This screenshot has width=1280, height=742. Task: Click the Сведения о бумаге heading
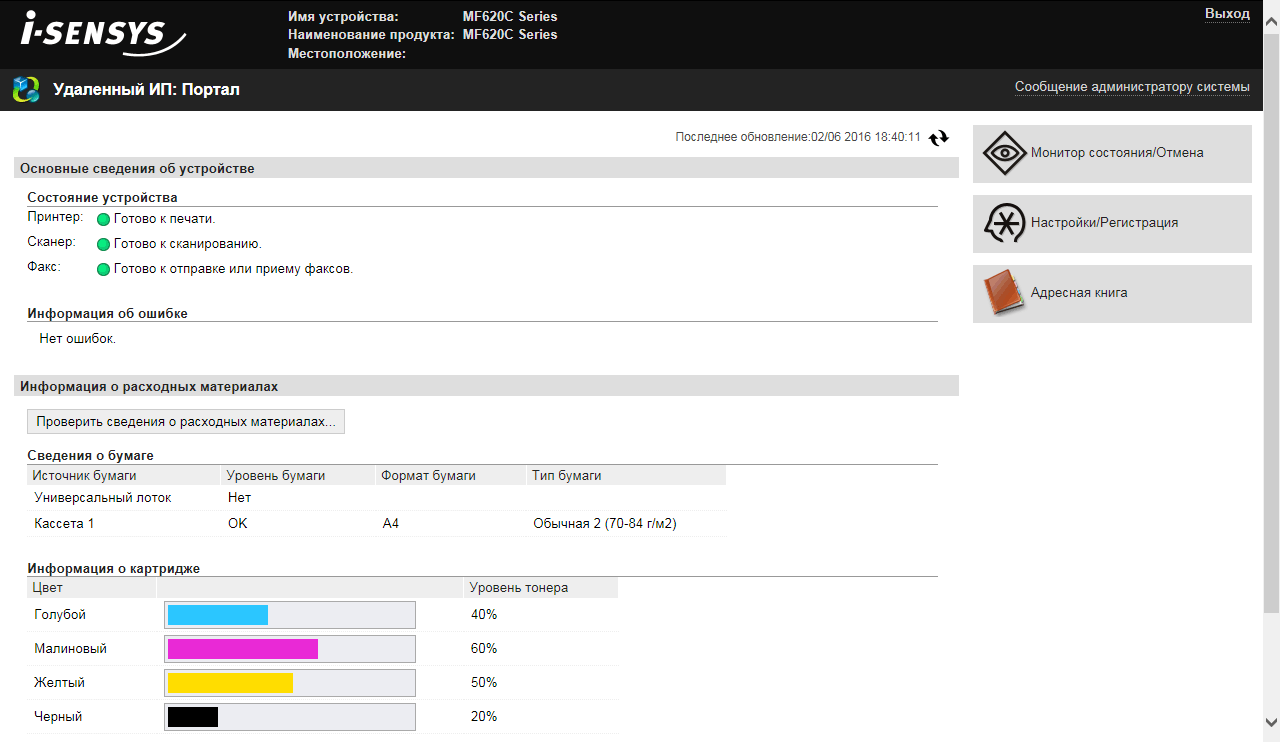pyautogui.click(x=90, y=456)
